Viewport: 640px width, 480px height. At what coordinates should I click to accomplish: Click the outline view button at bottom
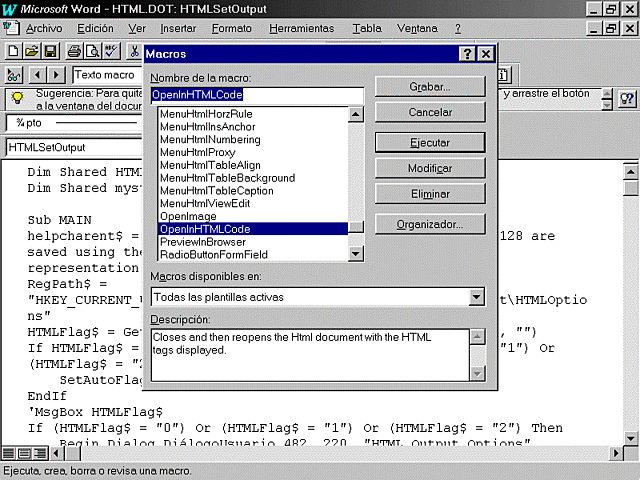(x=40, y=453)
